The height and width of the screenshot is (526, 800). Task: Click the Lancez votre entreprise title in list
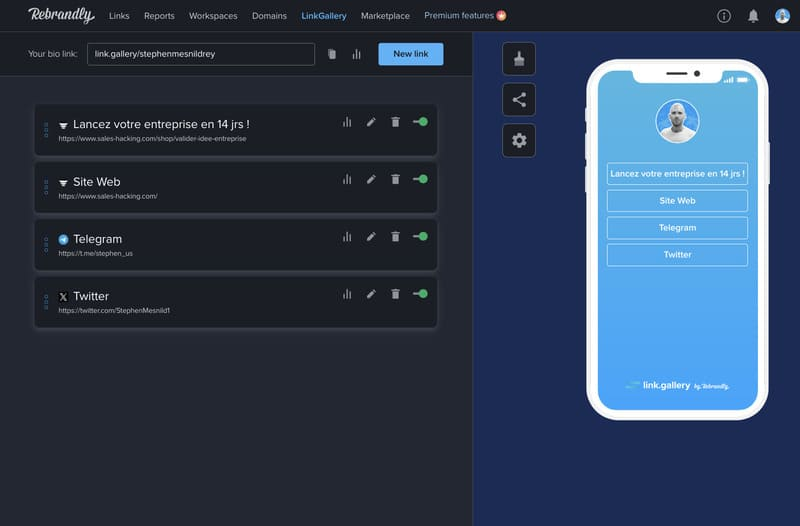pyautogui.click(x=161, y=124)
